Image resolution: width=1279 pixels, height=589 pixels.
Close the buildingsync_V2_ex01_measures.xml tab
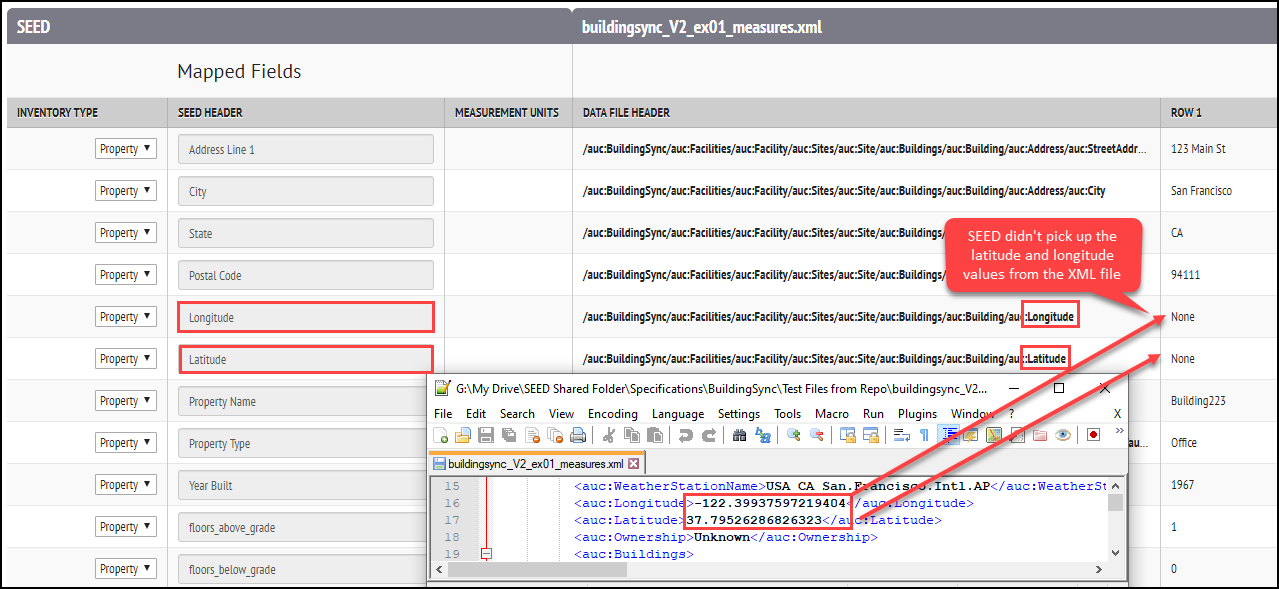pos(634,463)
